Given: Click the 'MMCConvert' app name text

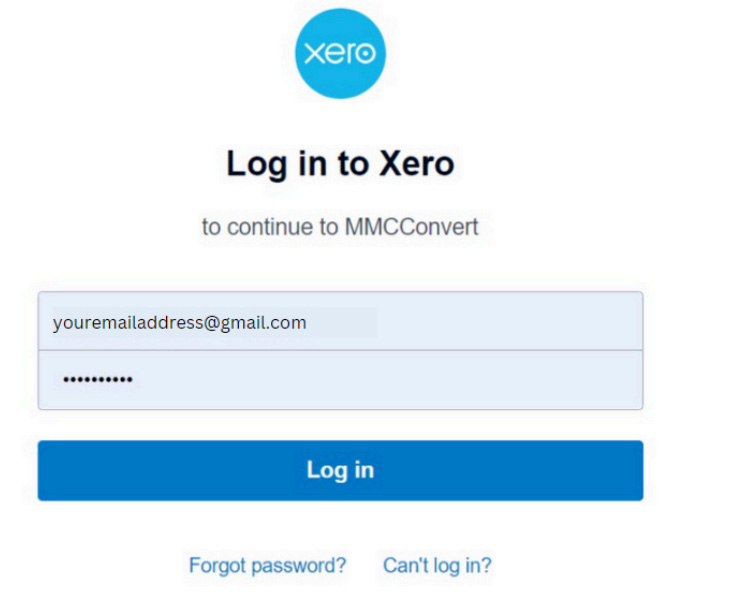Looking at the screenshot, I should [412, 227].
